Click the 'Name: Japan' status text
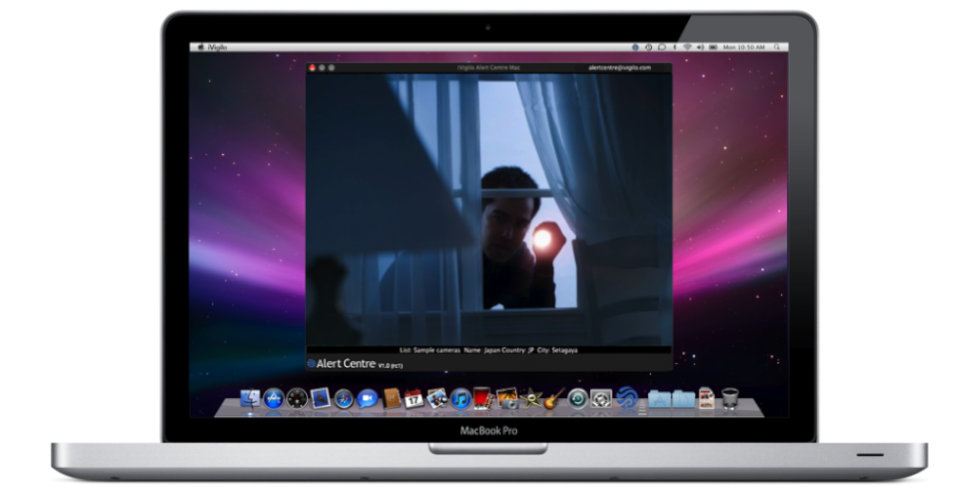Screen dimensions: 978x499 coord(482,351)
